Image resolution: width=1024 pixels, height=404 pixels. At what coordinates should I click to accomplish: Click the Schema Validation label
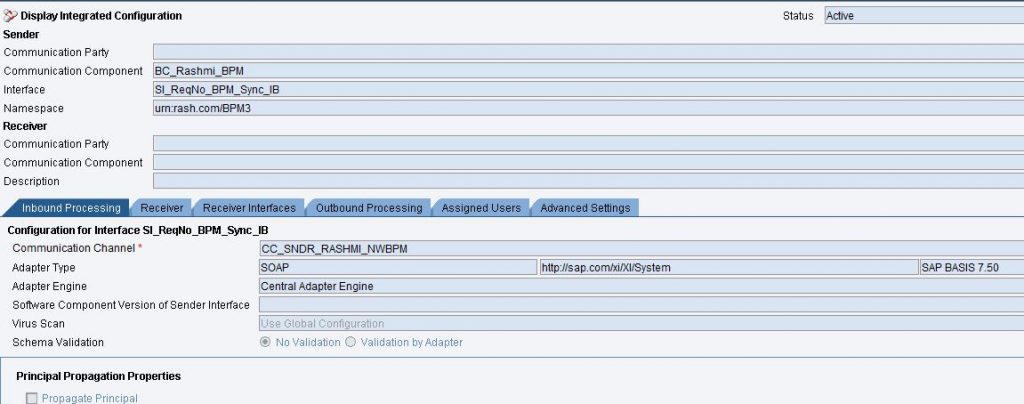click(58, 342)
